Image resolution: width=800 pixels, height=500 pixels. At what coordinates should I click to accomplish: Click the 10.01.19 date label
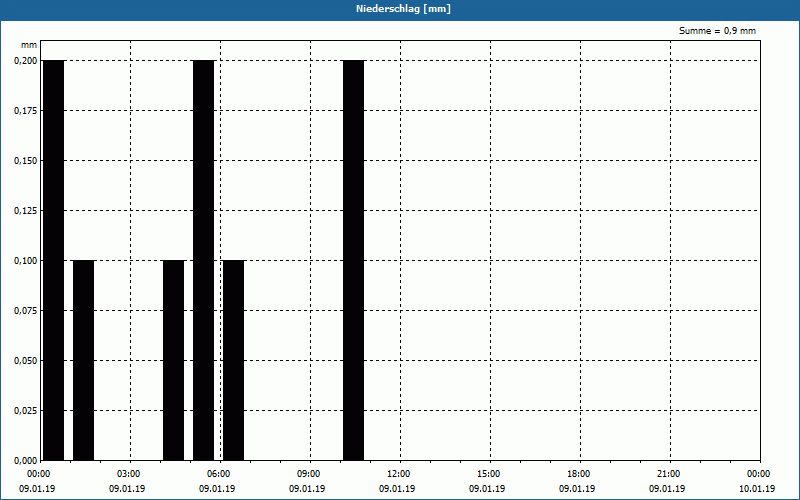point(757,489)
